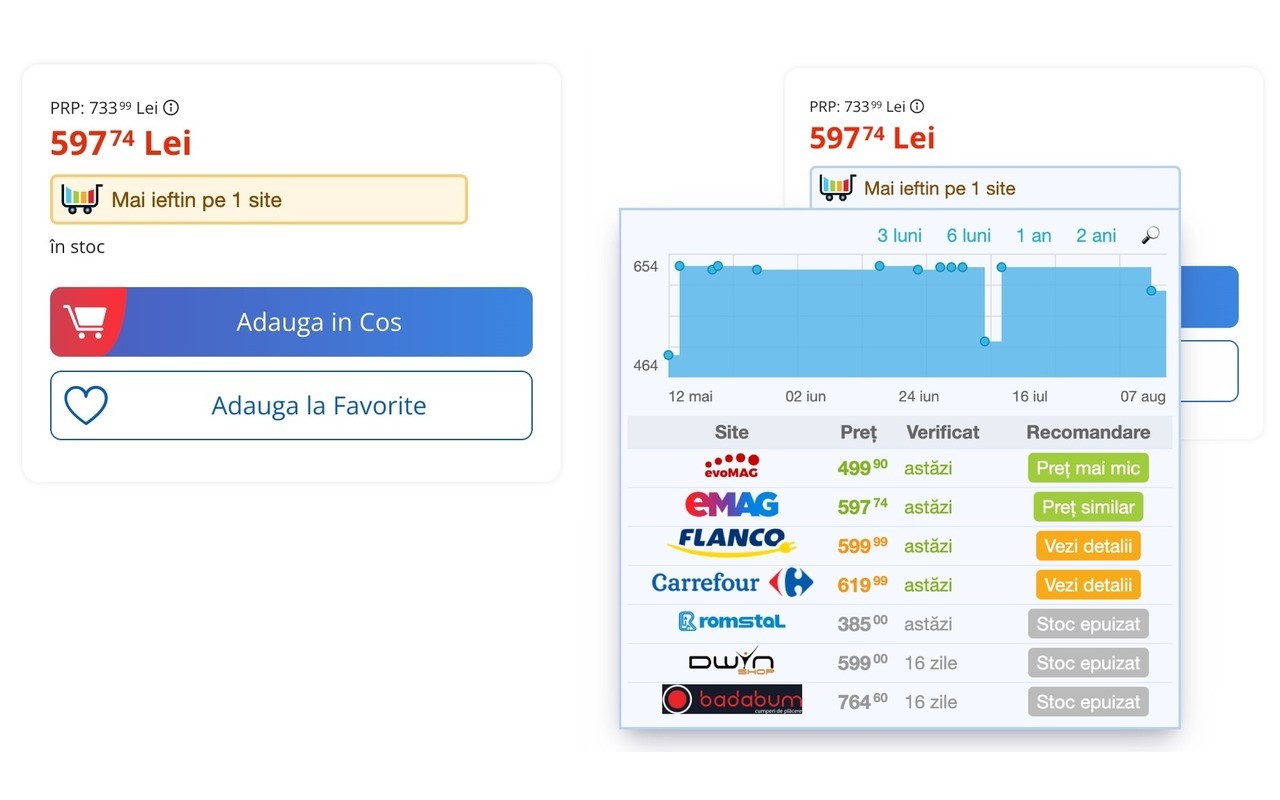The height and width of the screenshot is (800, 1280).
Task: Click Vezi detalii for Flanco
Action: [1087, 546]
